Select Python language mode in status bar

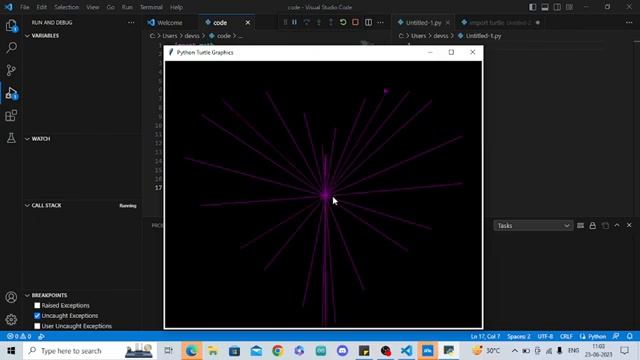click(597, 336)
